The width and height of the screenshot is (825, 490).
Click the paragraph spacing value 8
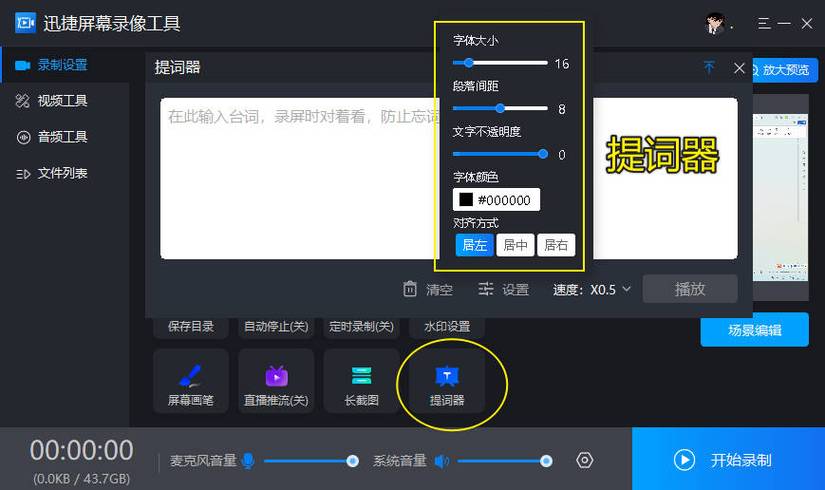[561, 109]
